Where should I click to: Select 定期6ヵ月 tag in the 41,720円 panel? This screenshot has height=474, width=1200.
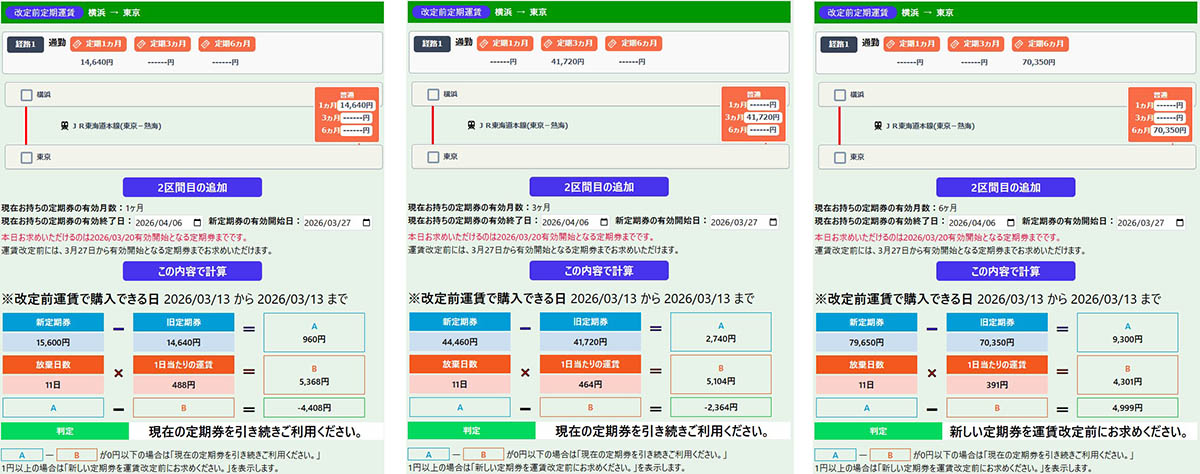(635, 44)
